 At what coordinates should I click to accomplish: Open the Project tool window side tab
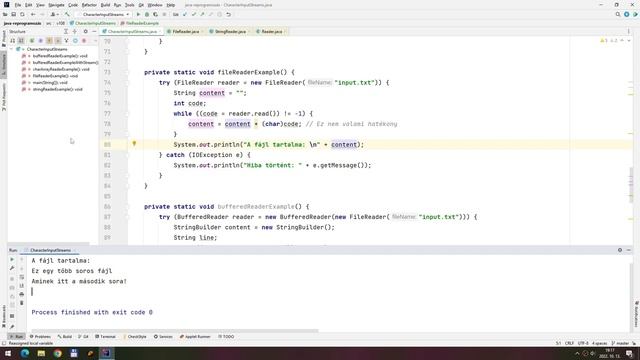tap(4, 38)
